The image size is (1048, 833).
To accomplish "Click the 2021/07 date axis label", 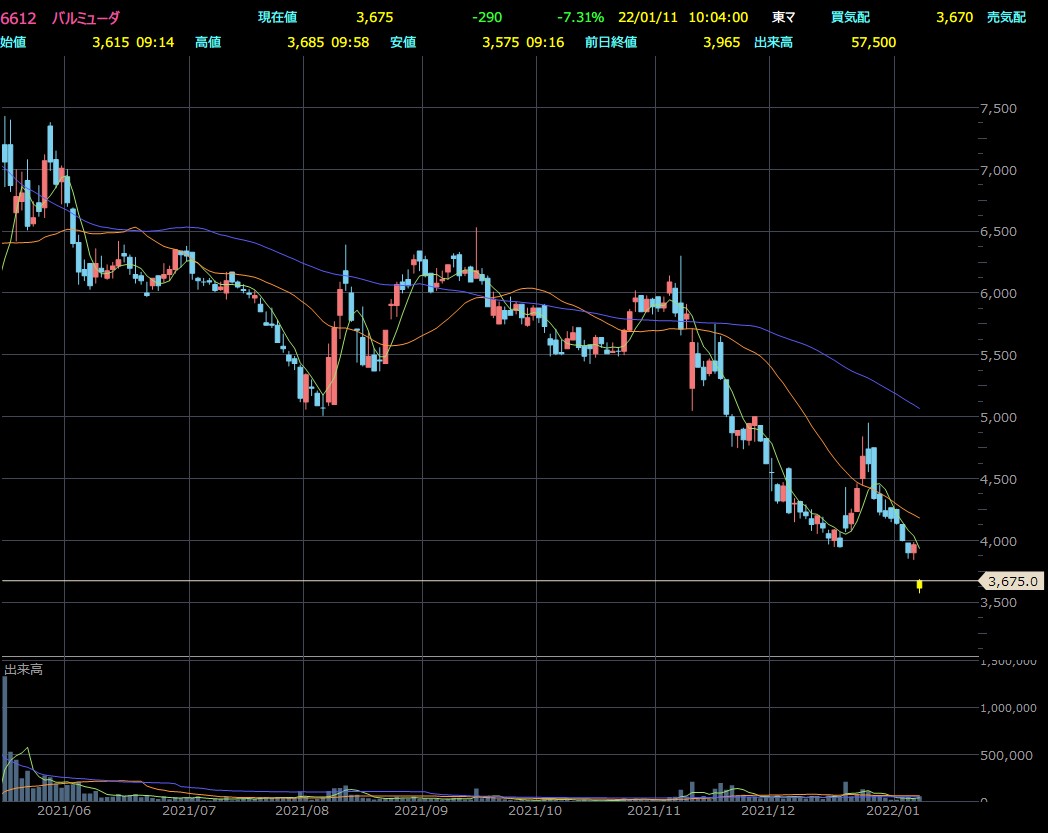I will [x=189, y=811].
